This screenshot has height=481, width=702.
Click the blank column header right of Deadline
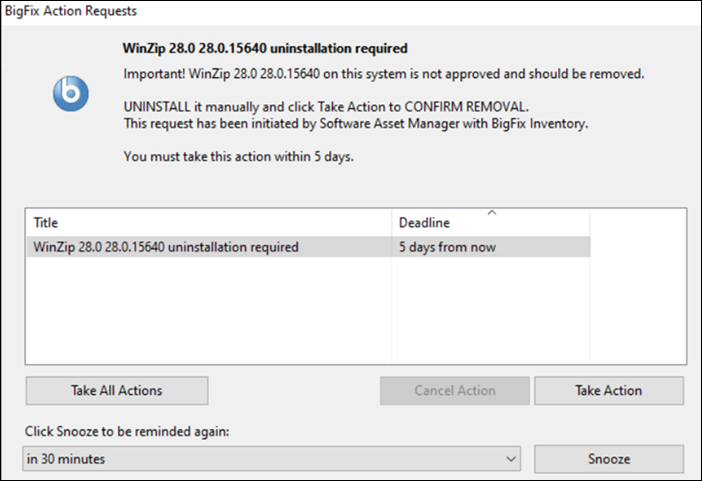tap(638, 222)
